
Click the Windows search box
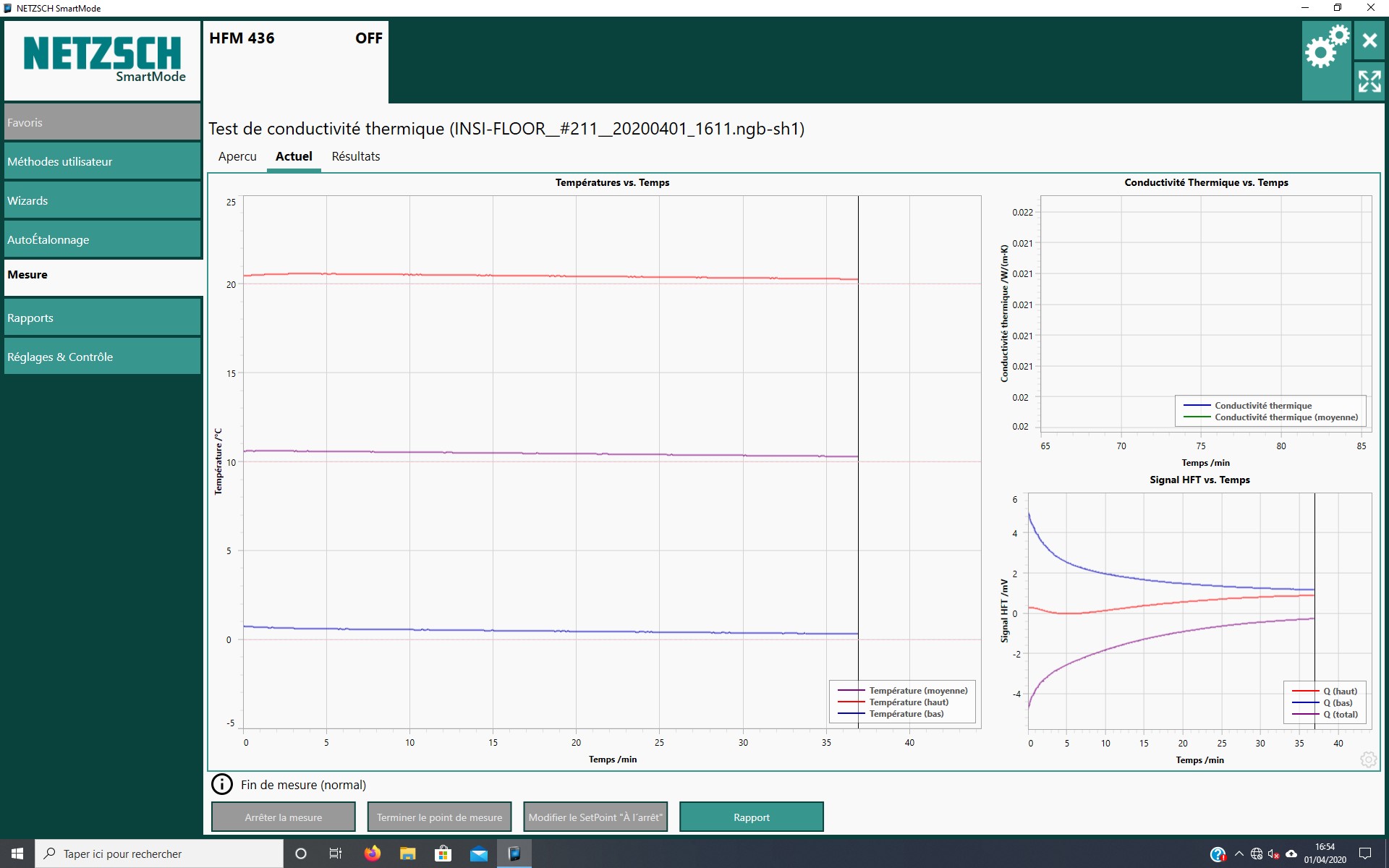click(159, 854)
